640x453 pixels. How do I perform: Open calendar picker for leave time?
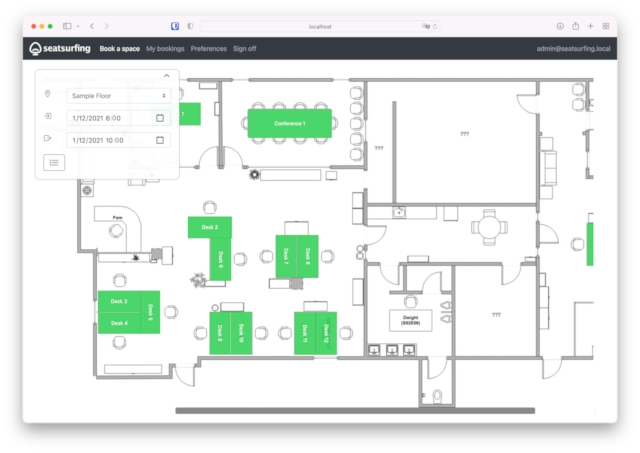160,140
